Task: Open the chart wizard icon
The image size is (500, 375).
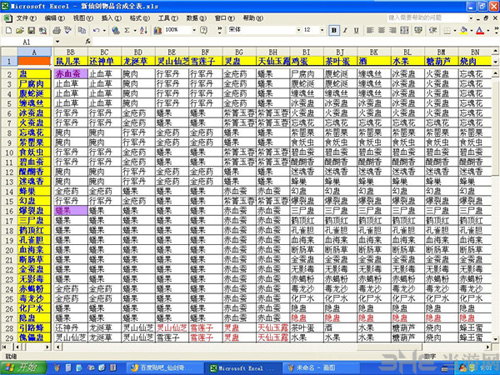Action: [157, 31]
